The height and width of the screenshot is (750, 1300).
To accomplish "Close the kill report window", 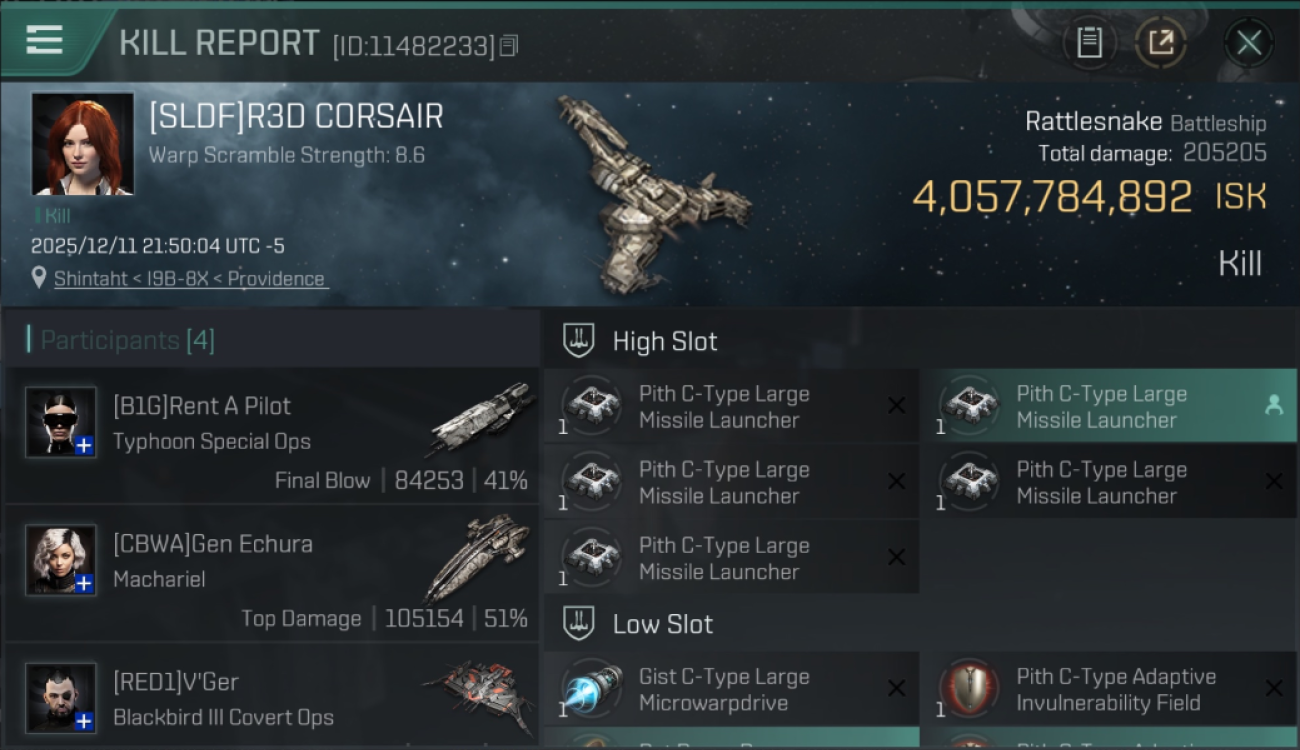I will coord(1249,42).
